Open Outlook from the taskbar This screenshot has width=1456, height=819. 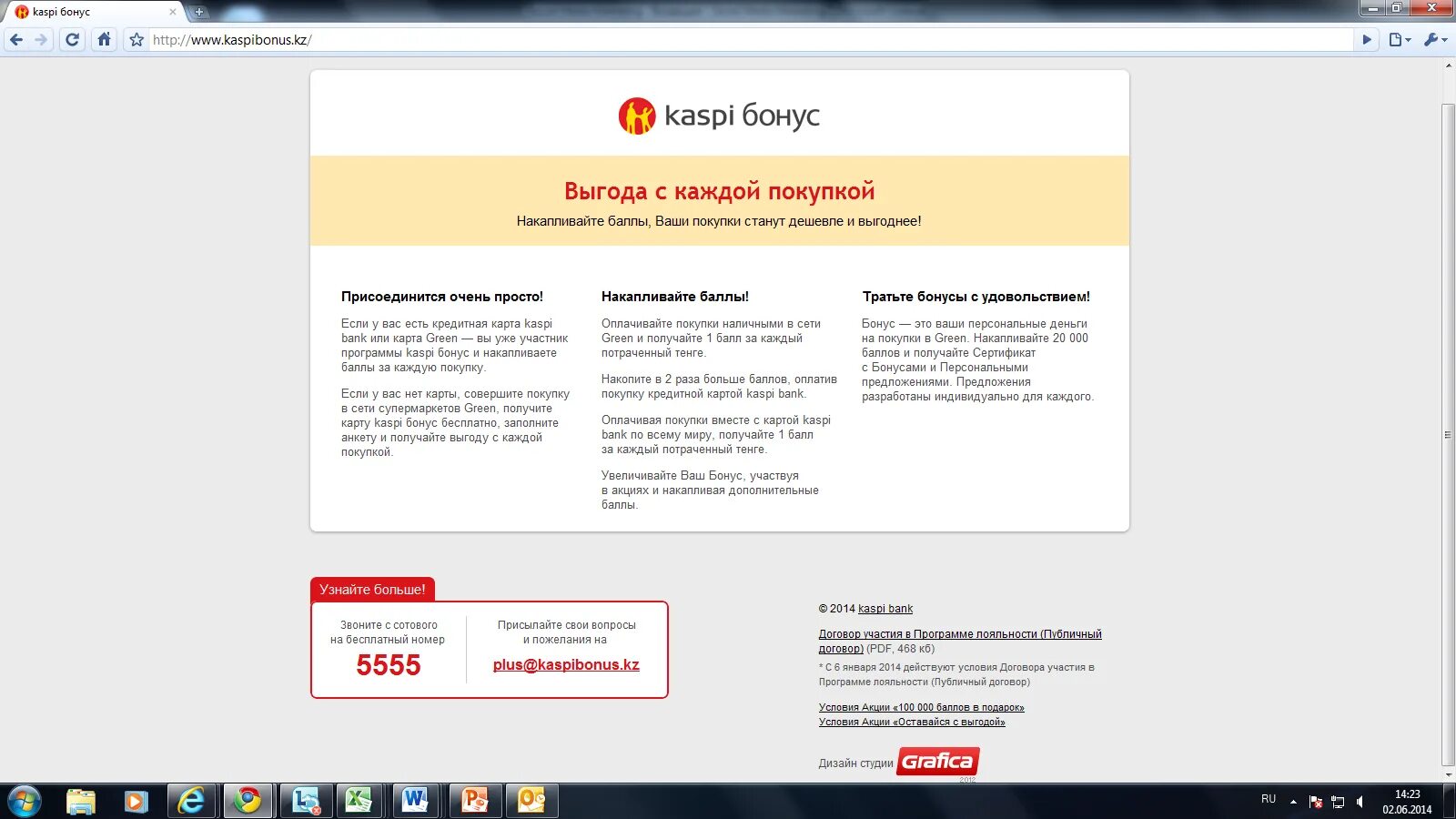(x=531, y=802)
